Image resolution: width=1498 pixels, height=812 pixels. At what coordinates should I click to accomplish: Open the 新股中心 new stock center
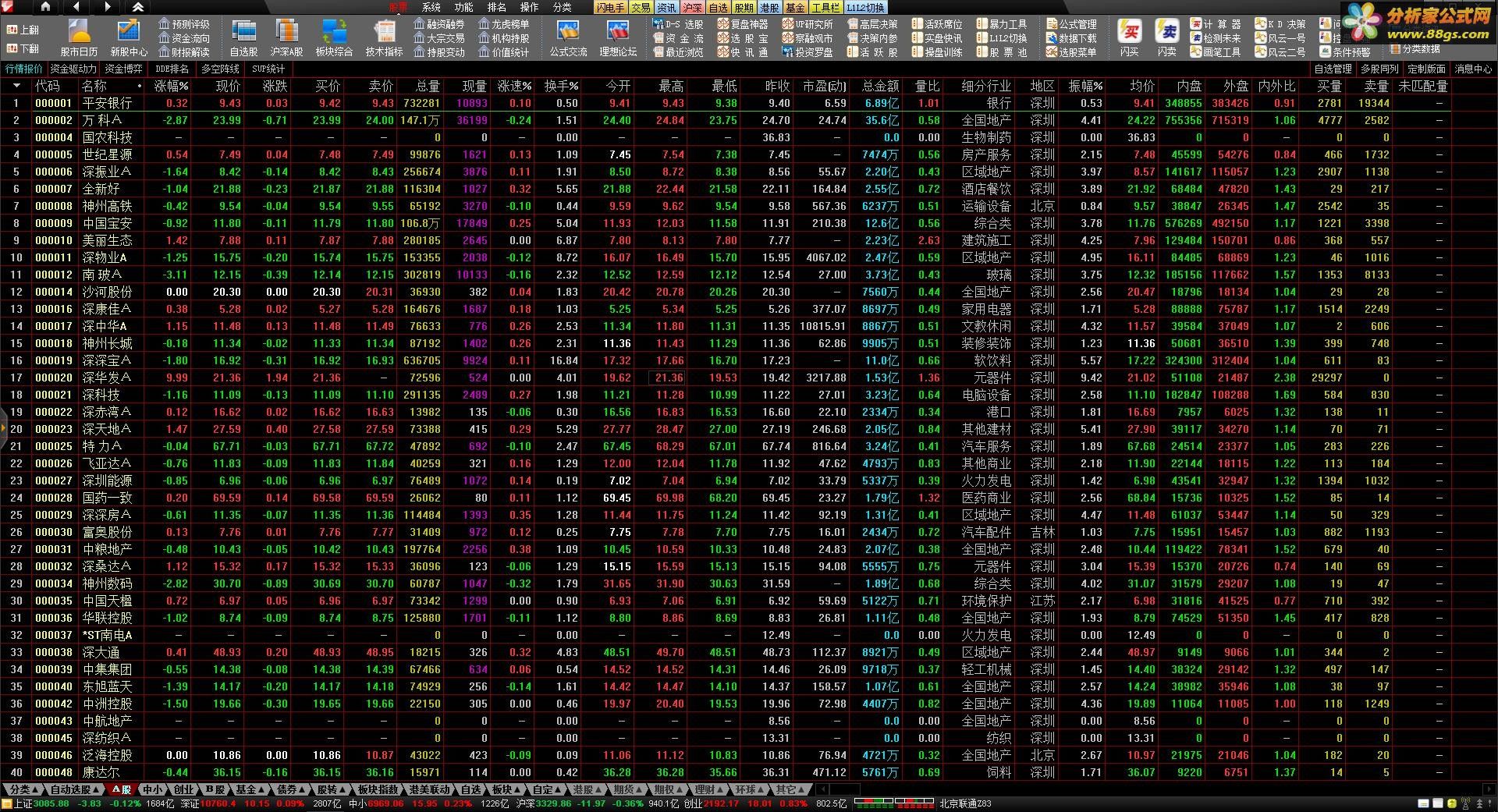[x=129, y=38]
